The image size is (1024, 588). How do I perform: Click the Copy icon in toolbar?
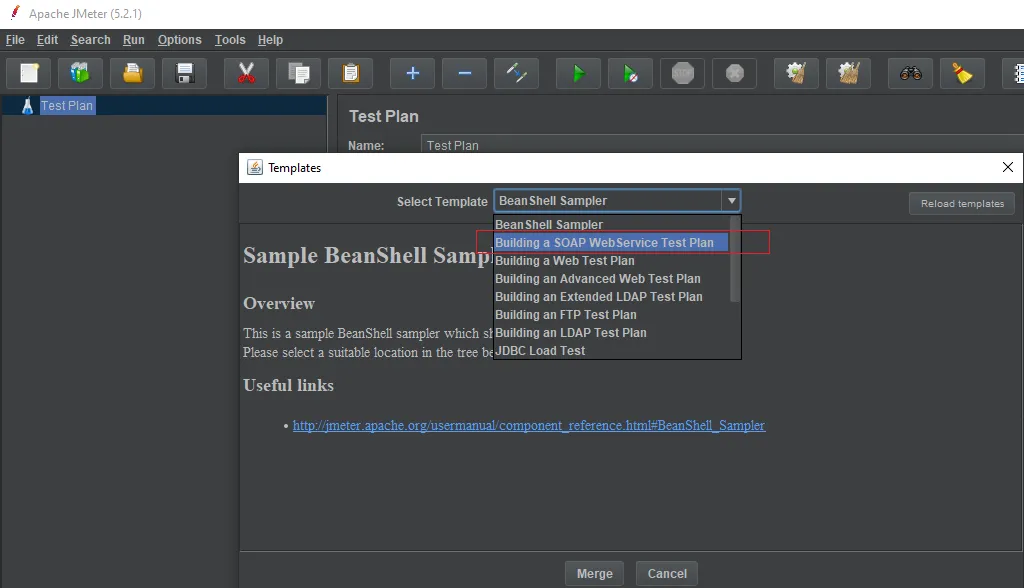click(298, 73)
